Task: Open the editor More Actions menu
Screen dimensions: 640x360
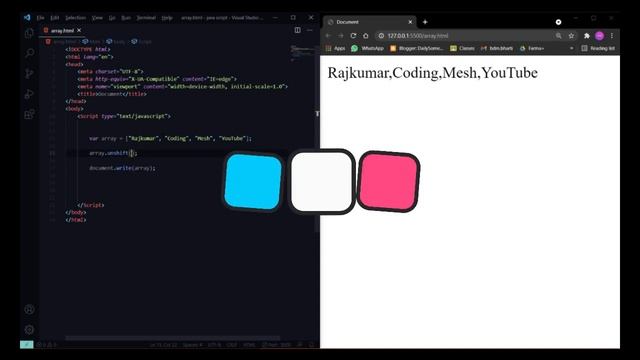Action: (310, 30)
